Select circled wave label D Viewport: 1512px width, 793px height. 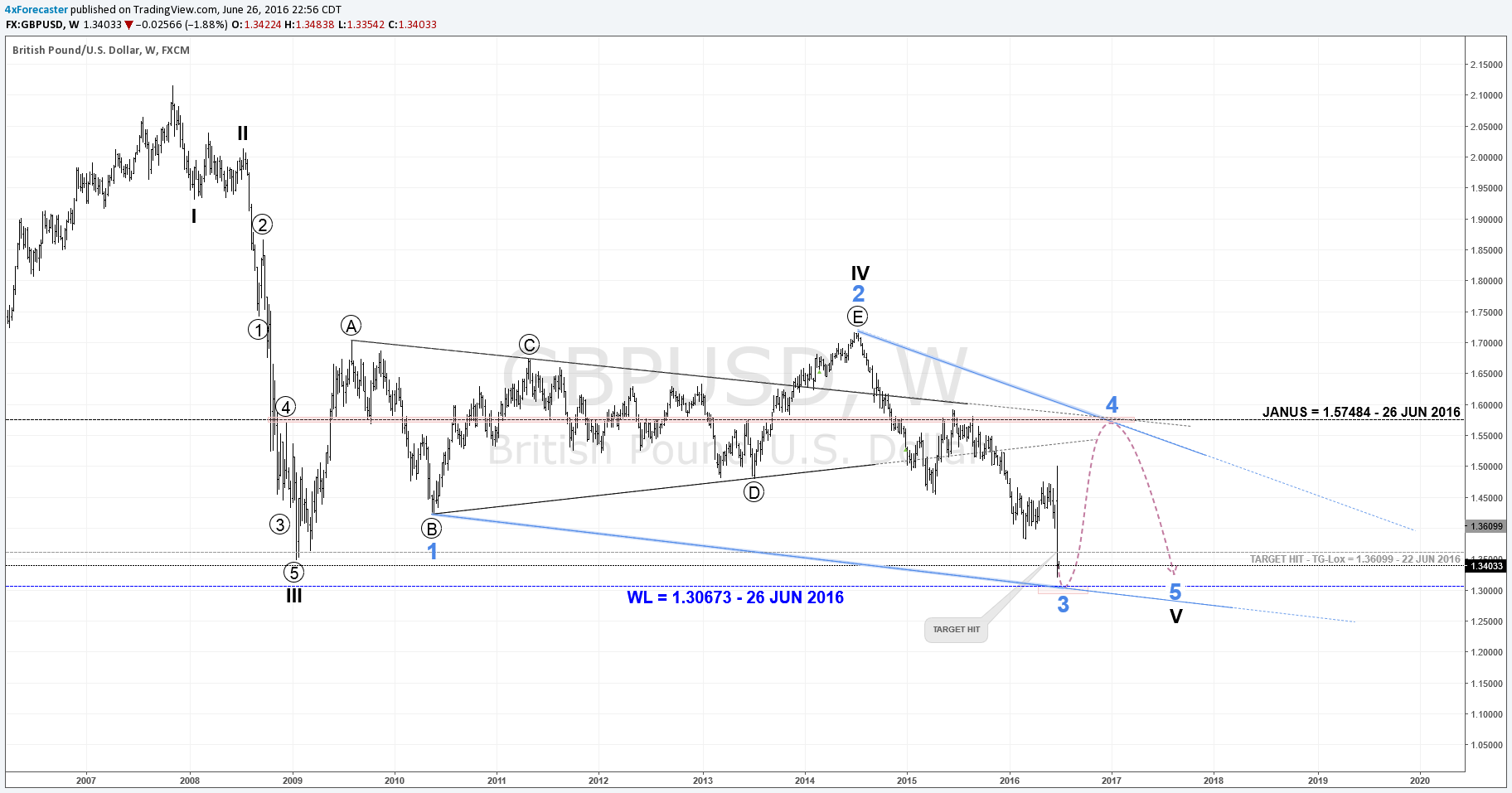click(x=753, y=492)
